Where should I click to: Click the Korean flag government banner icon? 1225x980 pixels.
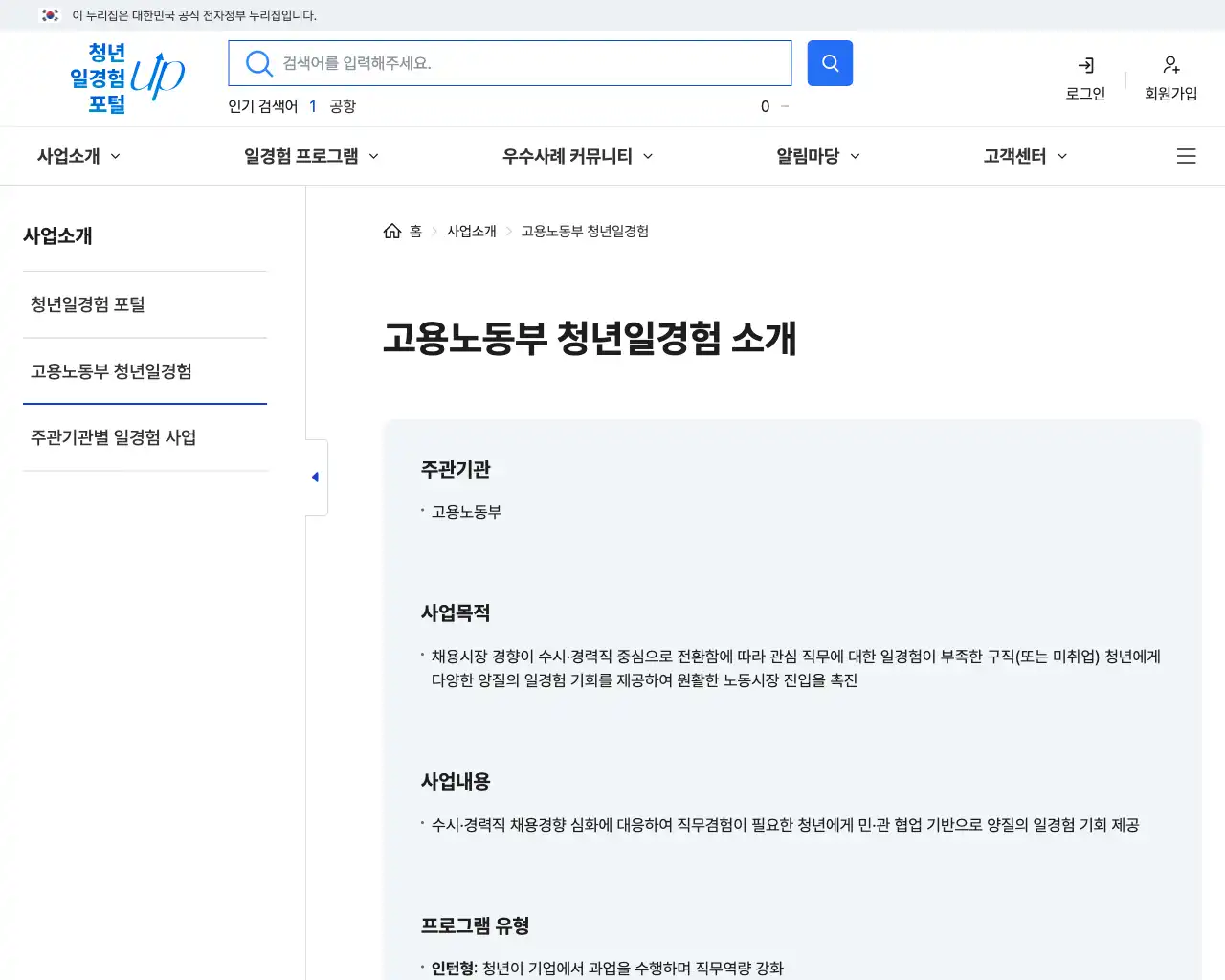tap(50, 15)
